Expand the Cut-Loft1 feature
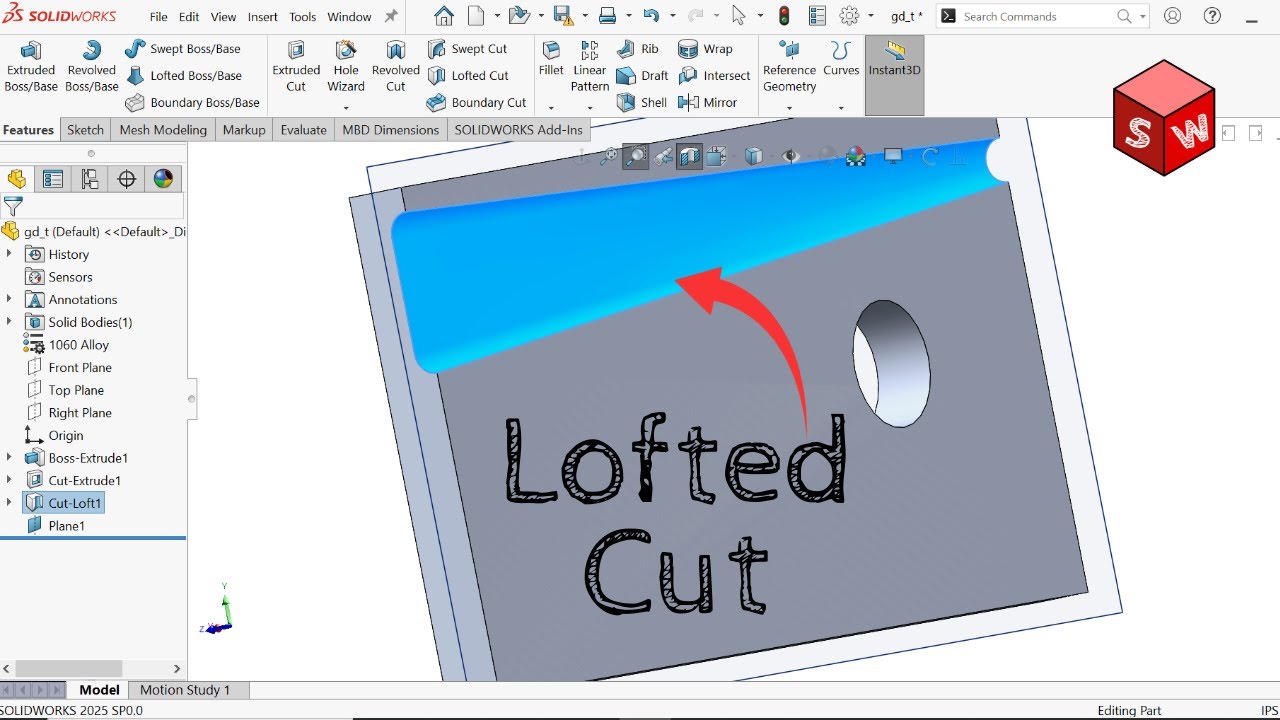 coord(9,503)
